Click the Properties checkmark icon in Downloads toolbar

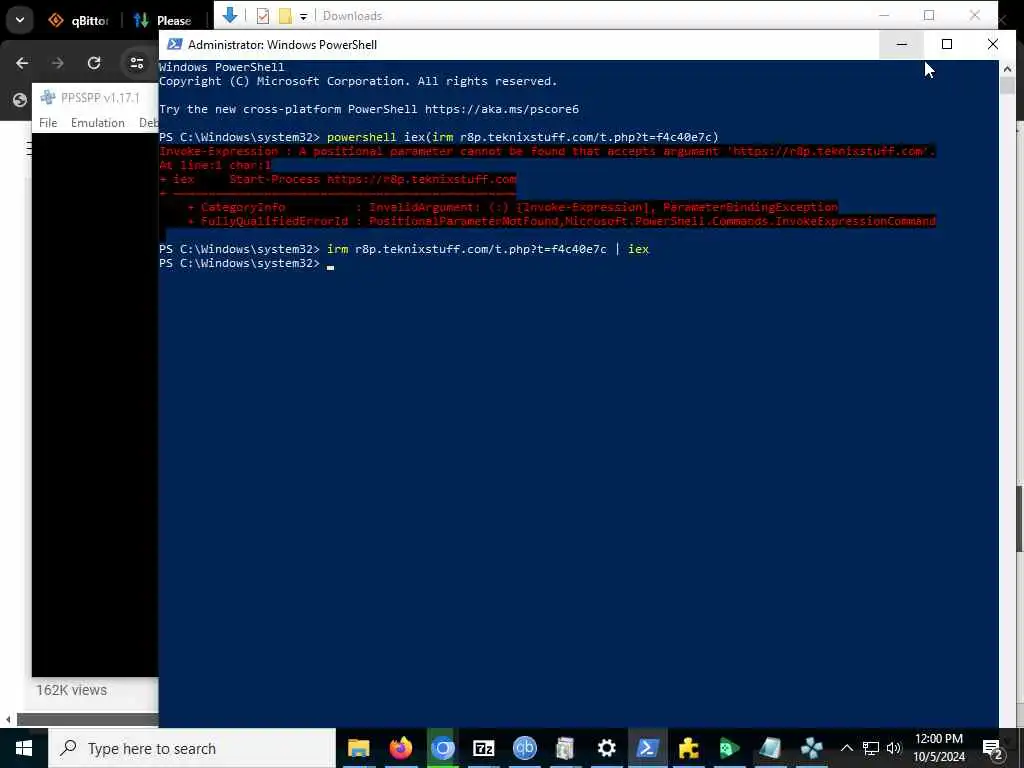[x=263, y=16]
